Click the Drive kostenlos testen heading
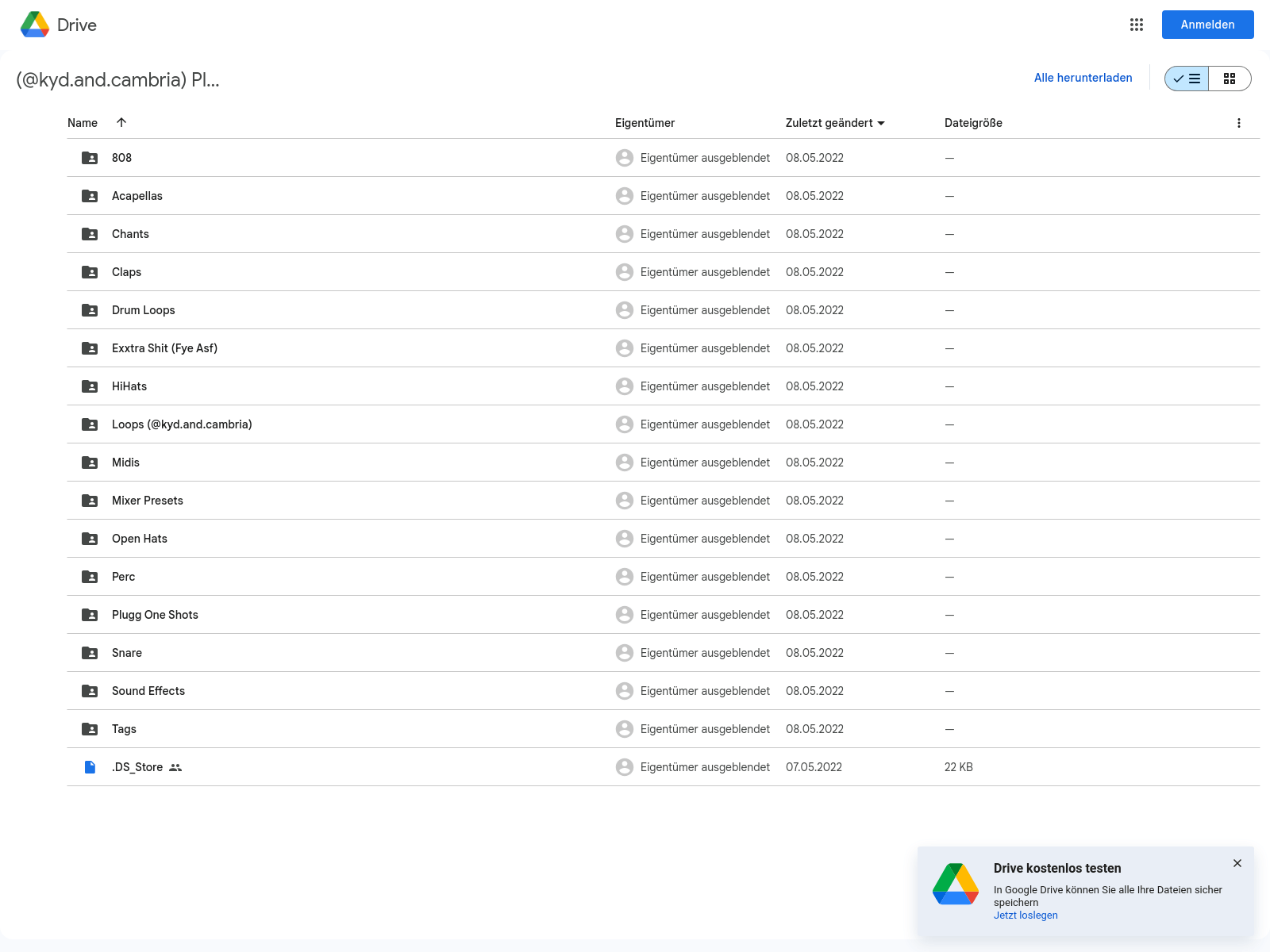The height and width of the screenshot is (952, 1270). tap(1057, 869)
